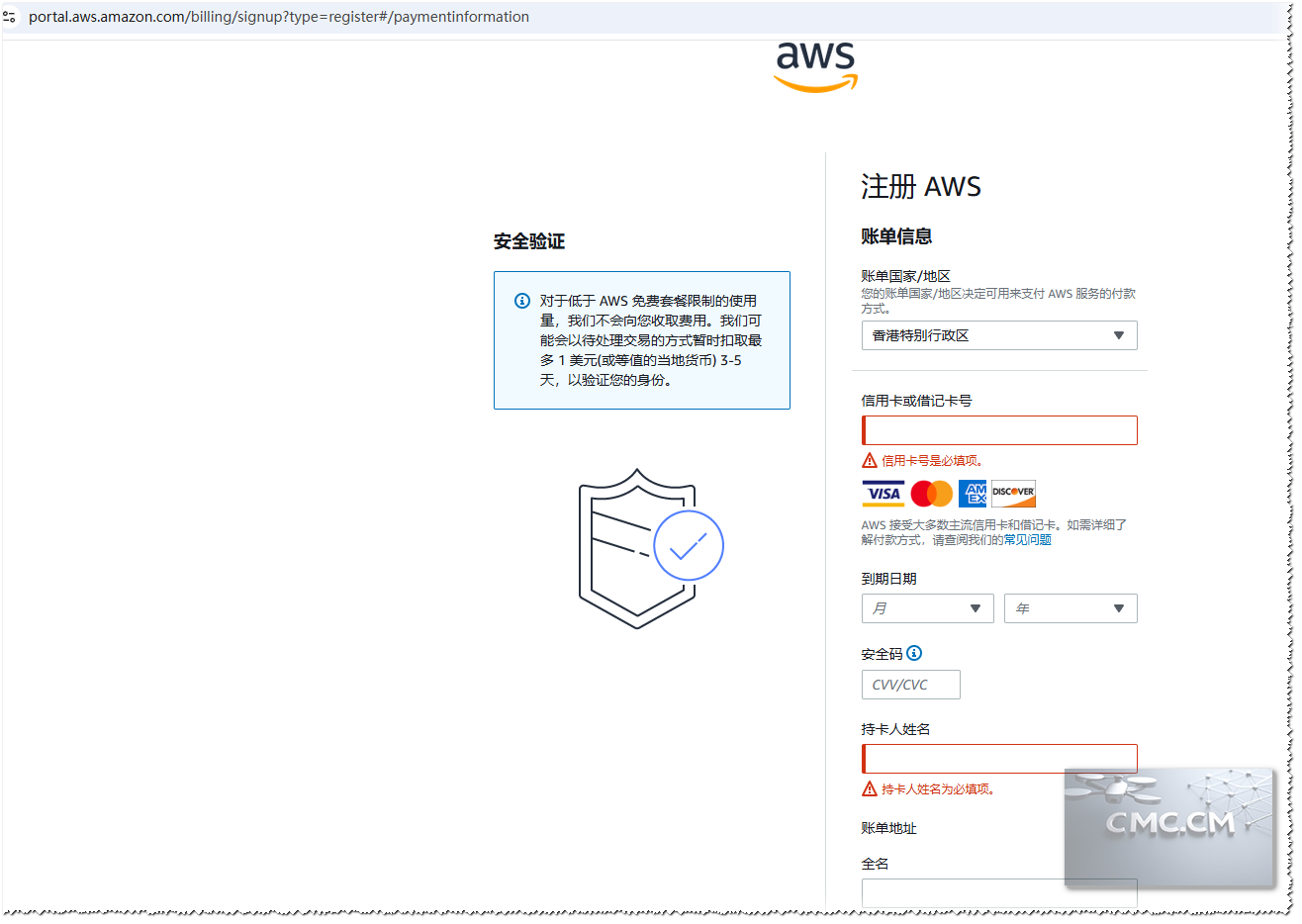Click the 到期日期 label
The height and width of the screenshot is (924, 1302).
[x=888, y=579]
